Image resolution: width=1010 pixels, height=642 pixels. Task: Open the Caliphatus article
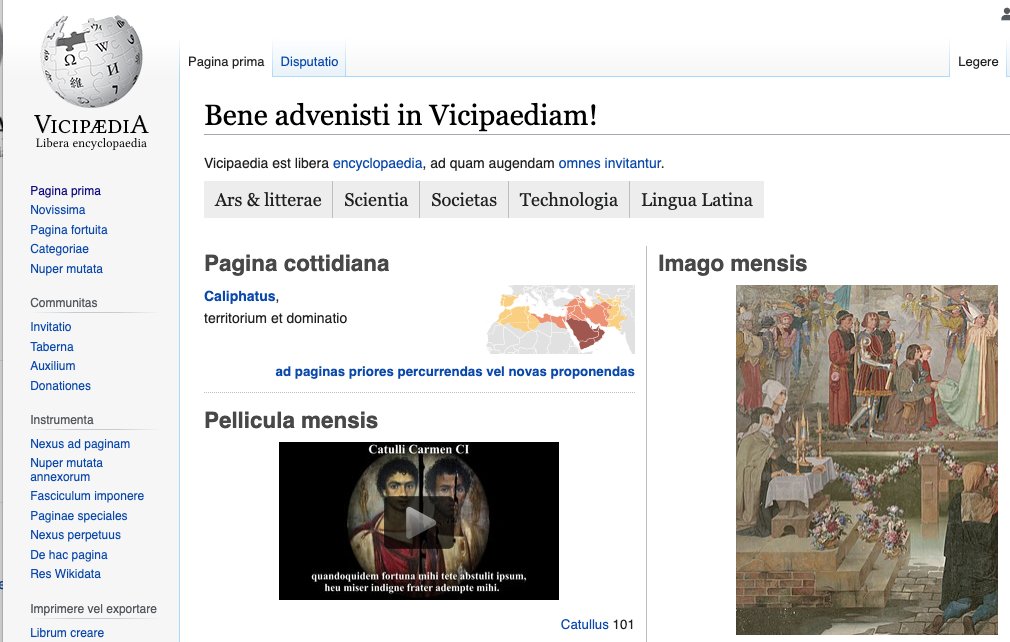239,296
